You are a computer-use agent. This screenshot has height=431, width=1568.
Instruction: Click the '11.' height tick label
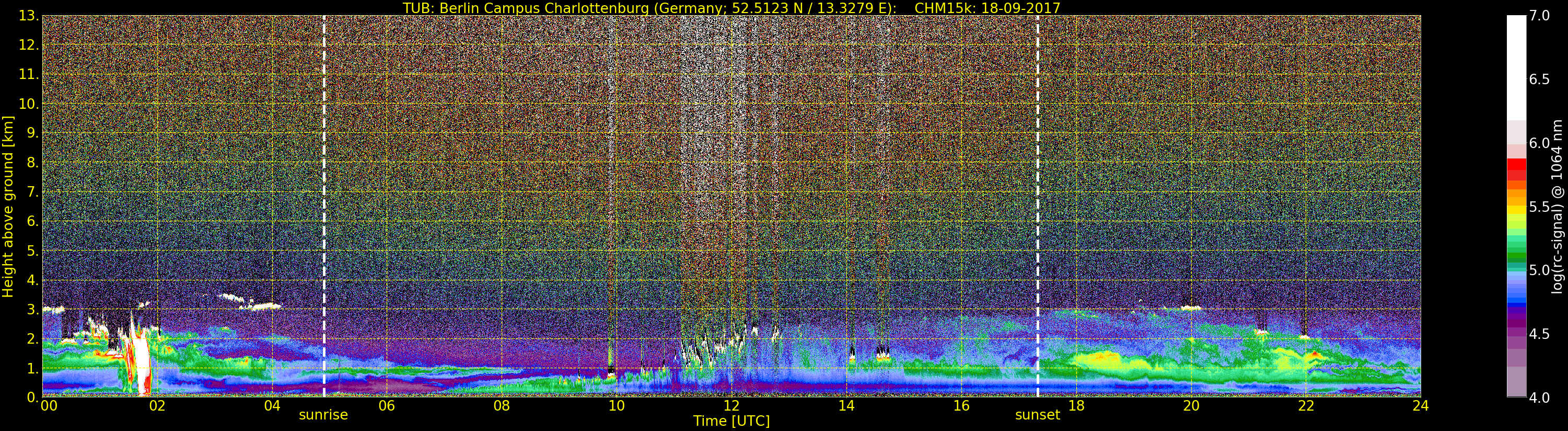pyautogui.click(x=29, y=74)
